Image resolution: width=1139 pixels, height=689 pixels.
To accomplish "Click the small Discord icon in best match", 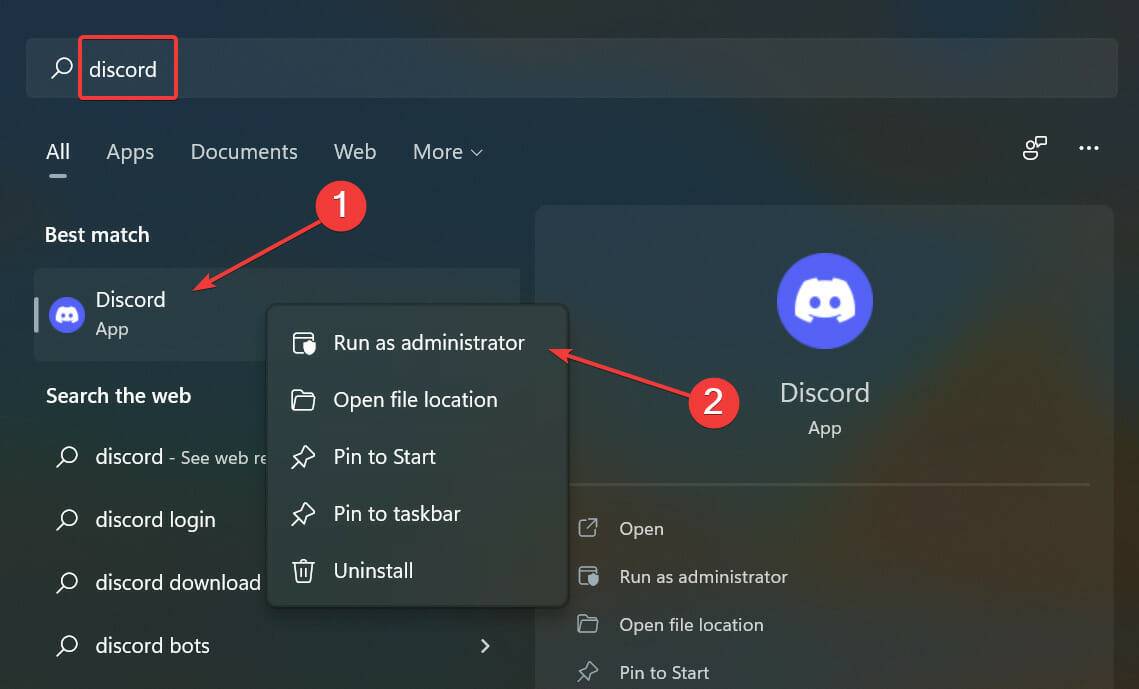I will (x=67, y=315).
